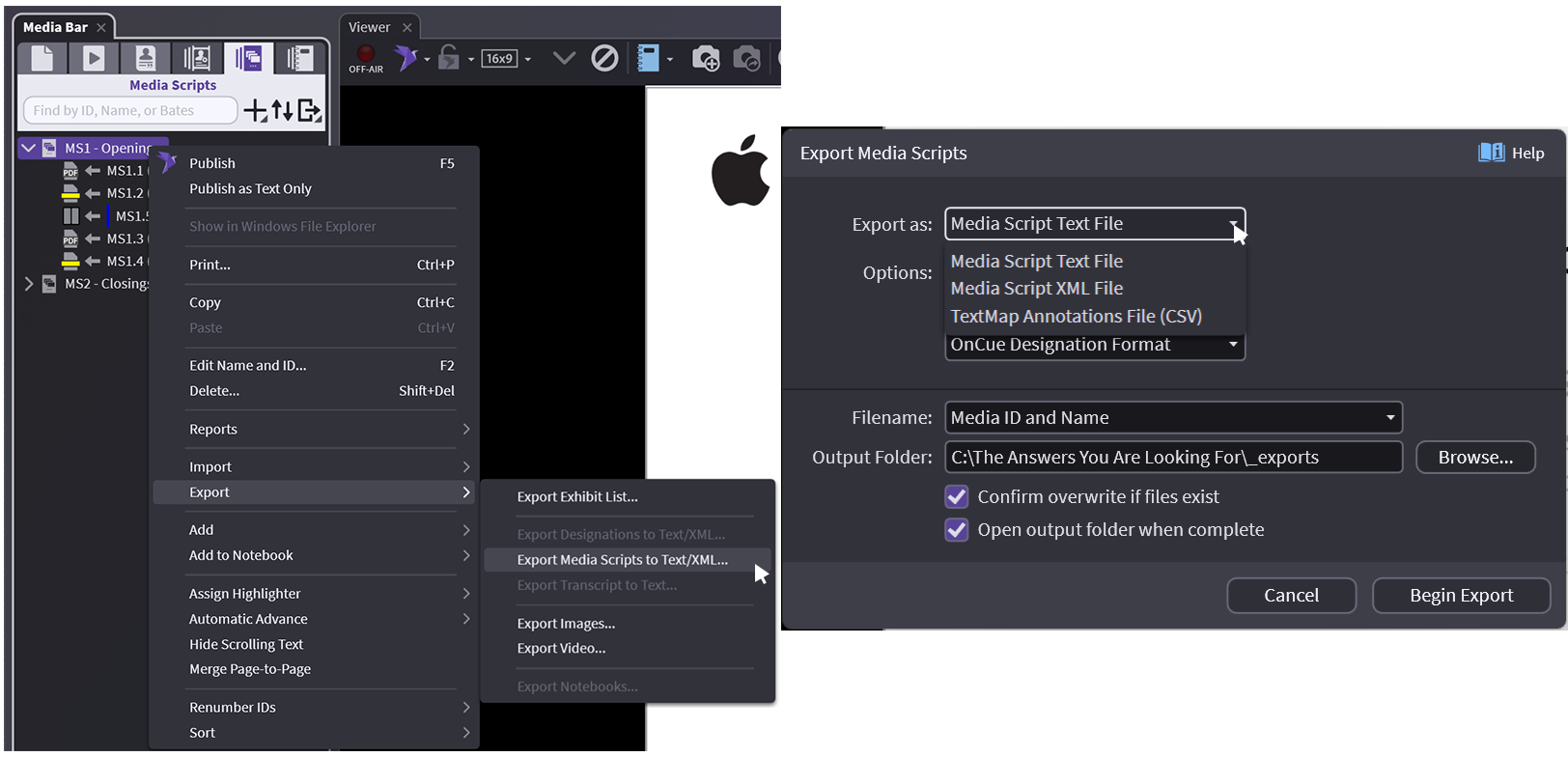Click the add plus icon in Media Scripts
This screenshot has width=1568, height=757.
255,111
